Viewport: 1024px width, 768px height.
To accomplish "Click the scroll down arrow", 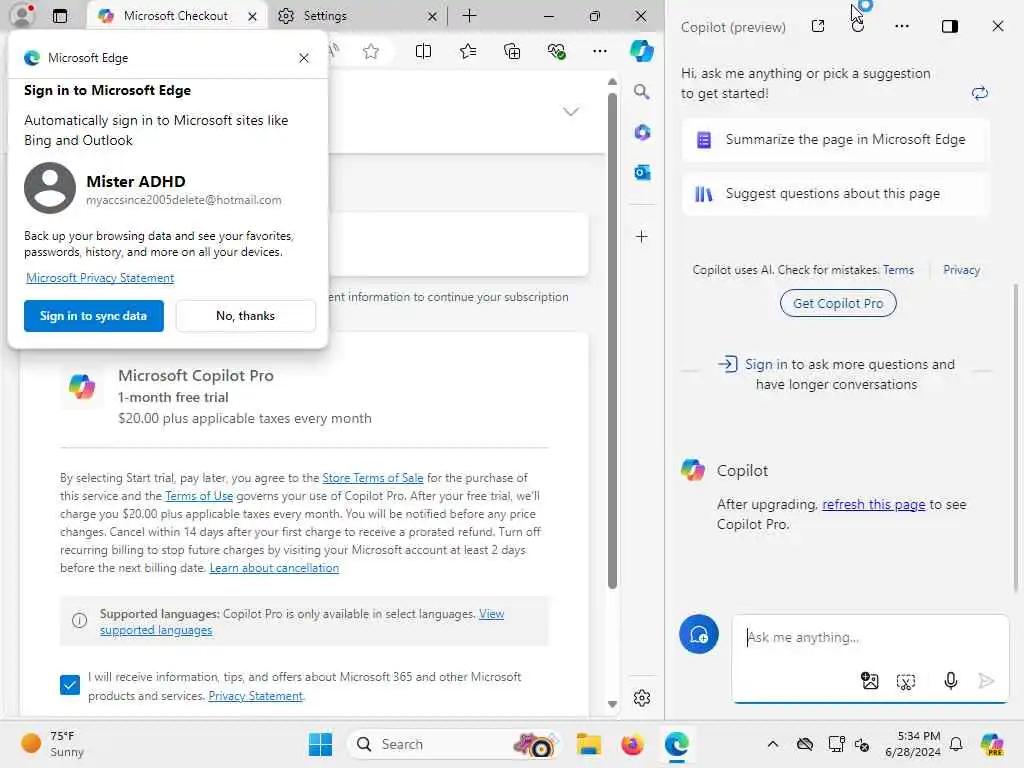I will (x=612, y=704).
